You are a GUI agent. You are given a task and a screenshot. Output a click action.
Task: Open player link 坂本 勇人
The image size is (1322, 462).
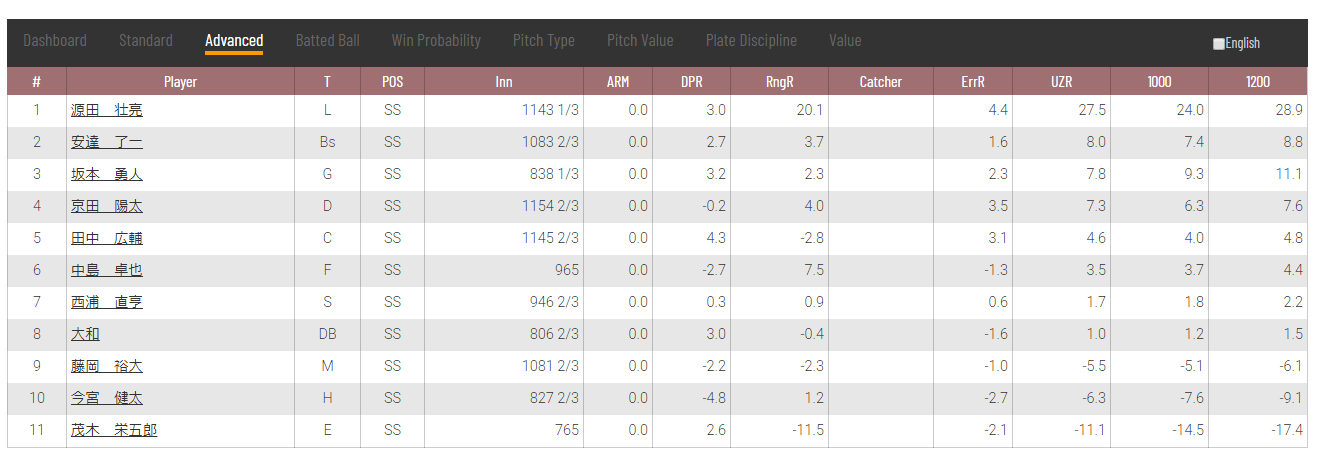point(106,174)
